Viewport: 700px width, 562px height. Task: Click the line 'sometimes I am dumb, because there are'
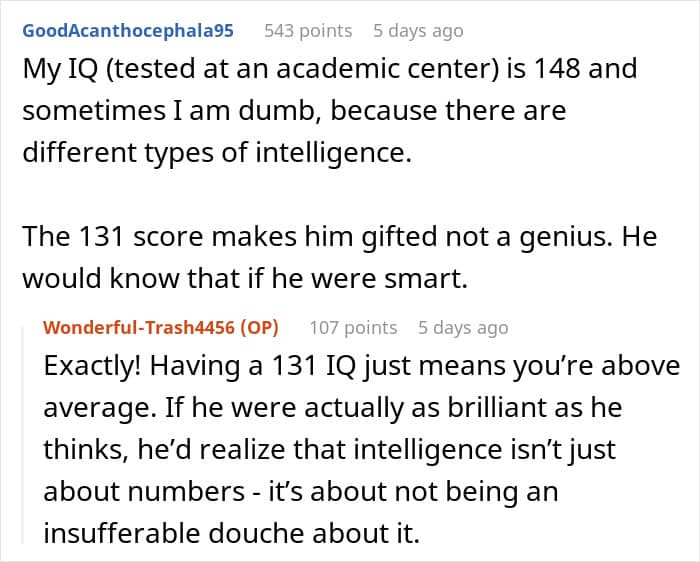click(294, 110)
